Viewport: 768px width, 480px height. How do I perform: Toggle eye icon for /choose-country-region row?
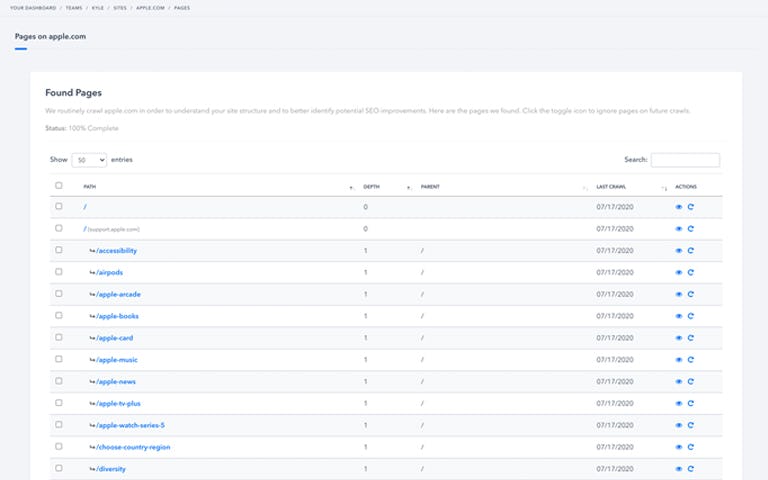pyautogui.click(x=679, y=447)
